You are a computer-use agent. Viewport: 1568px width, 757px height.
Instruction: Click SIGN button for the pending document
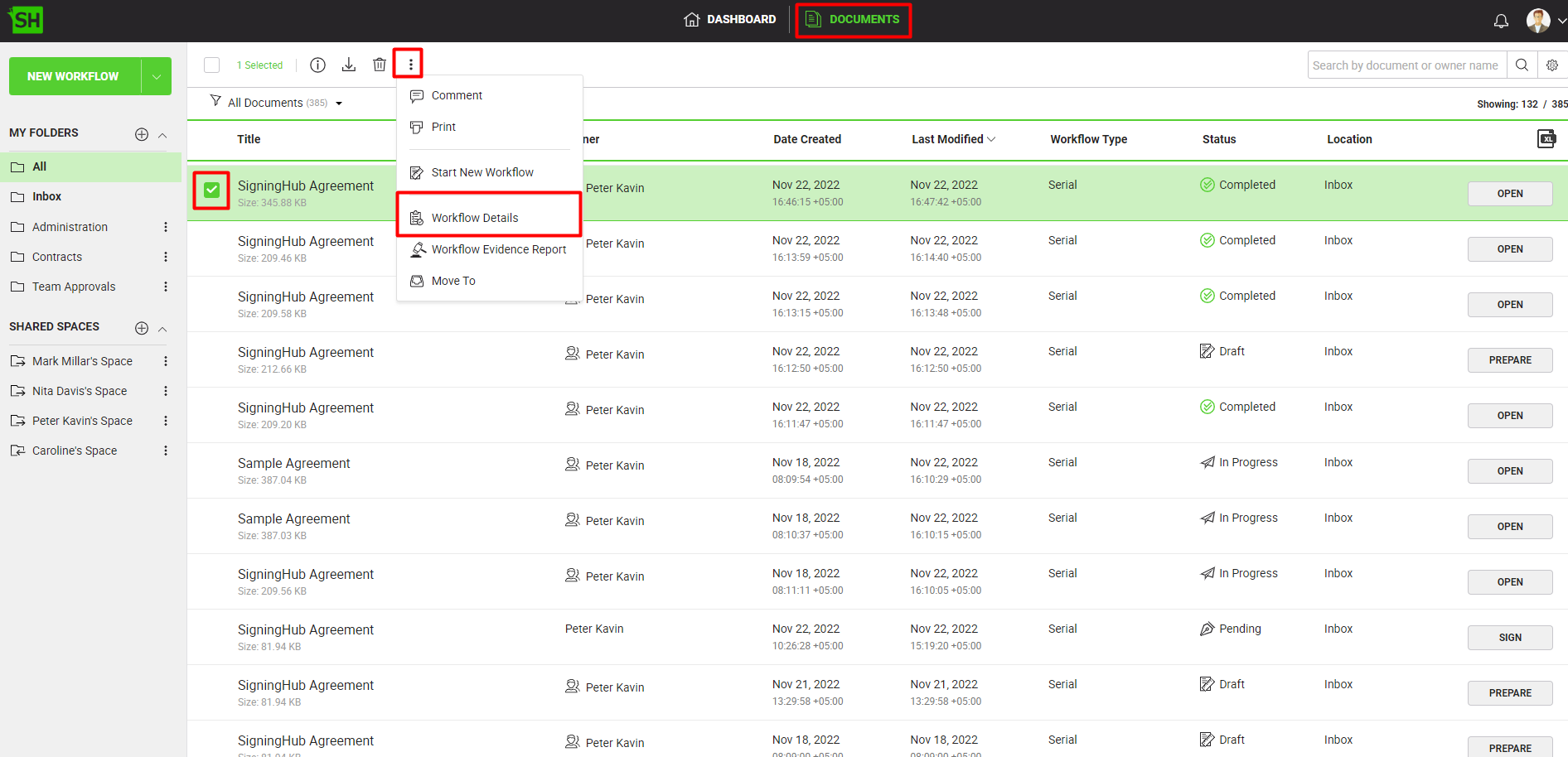point(1509,638)
